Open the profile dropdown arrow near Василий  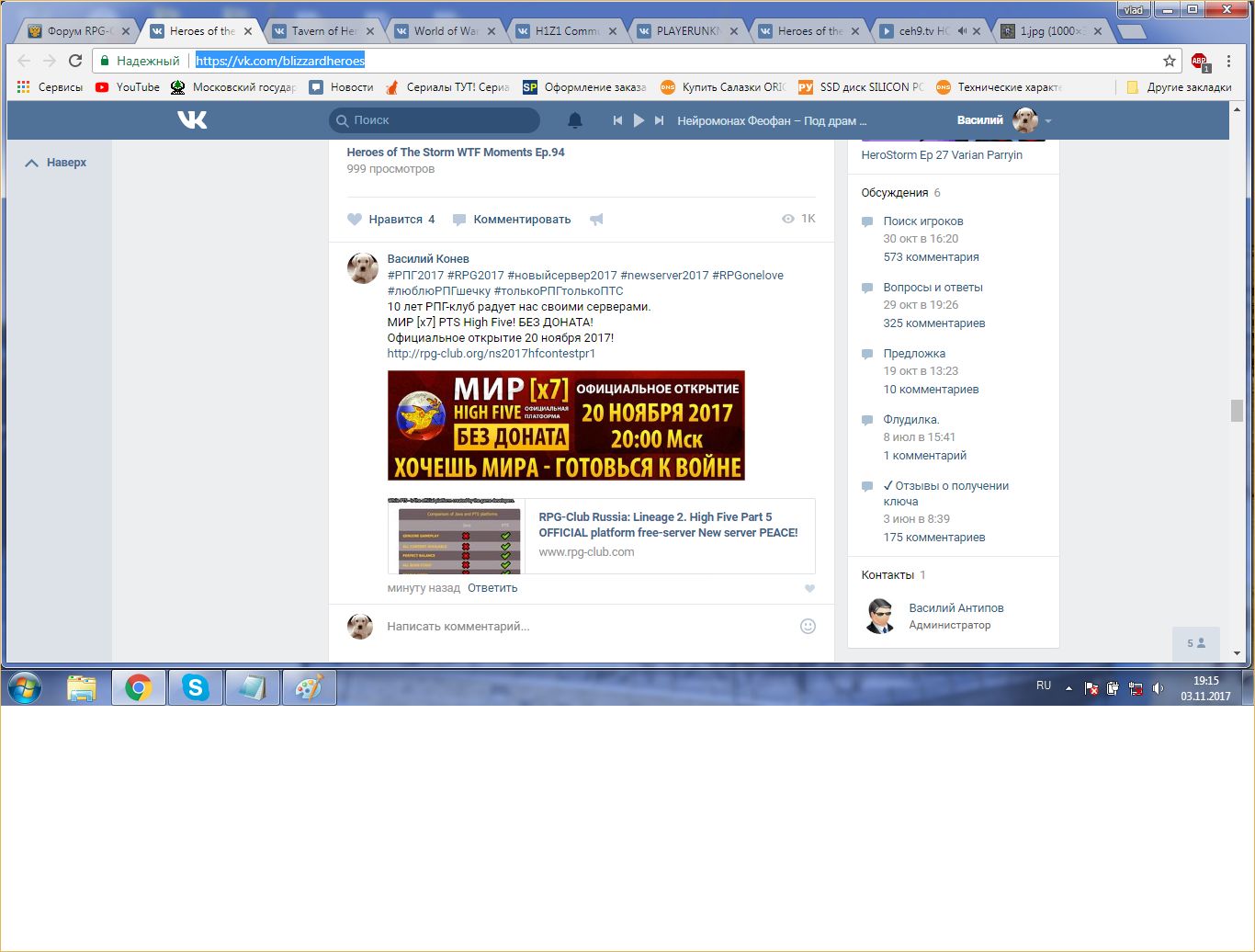coord(1048,121)
